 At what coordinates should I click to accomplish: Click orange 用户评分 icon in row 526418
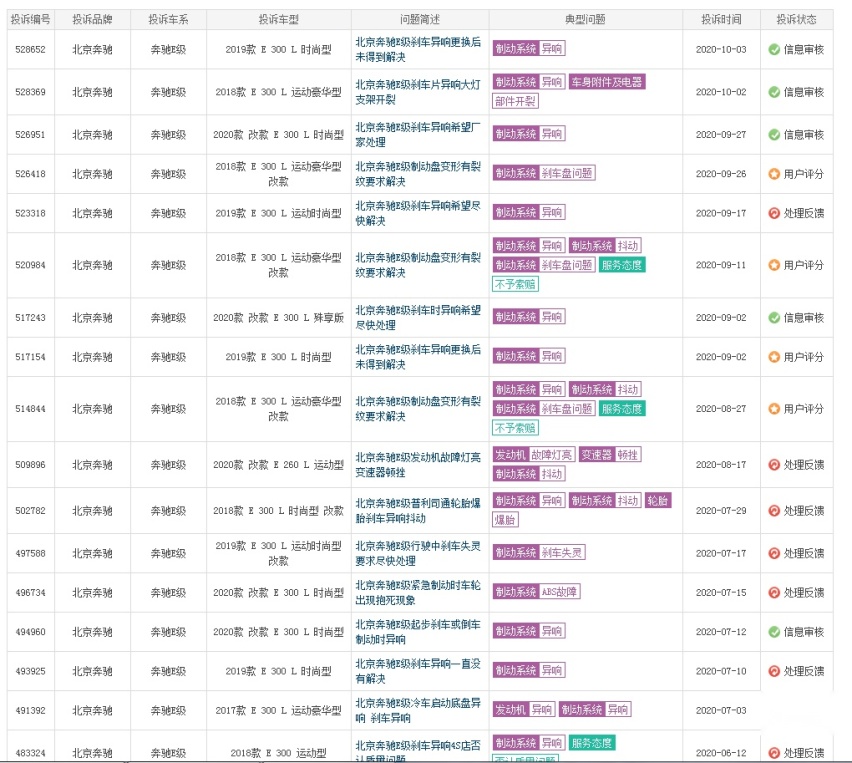pyautogui.click(x=774, y=174)
